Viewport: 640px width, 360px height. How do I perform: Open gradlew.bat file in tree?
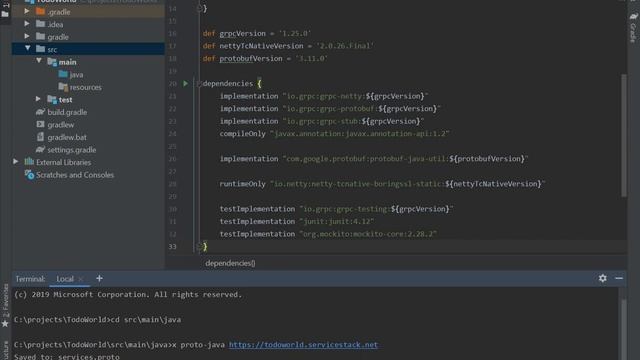pos(67,137)
